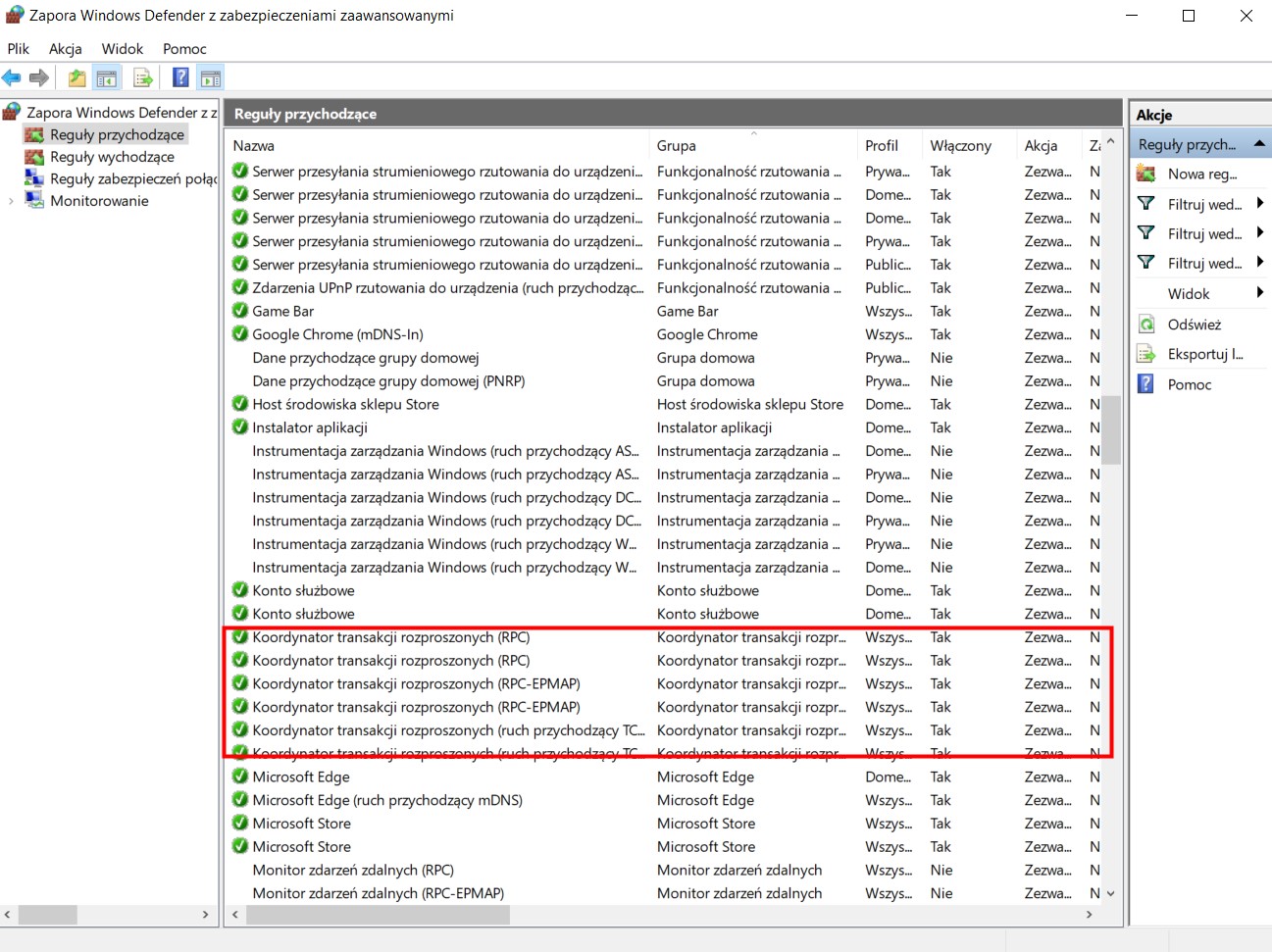Select Reguły przychodzące in the tree
1272x952 pixels.
(x=117, y=134)
